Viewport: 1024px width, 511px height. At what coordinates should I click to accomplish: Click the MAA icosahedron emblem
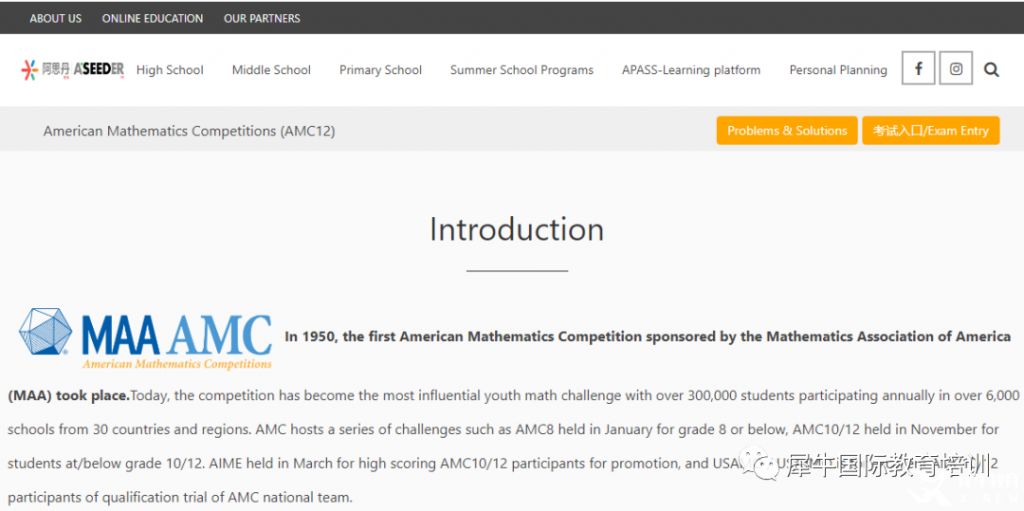pyautogui.click(x=45, y=331)
